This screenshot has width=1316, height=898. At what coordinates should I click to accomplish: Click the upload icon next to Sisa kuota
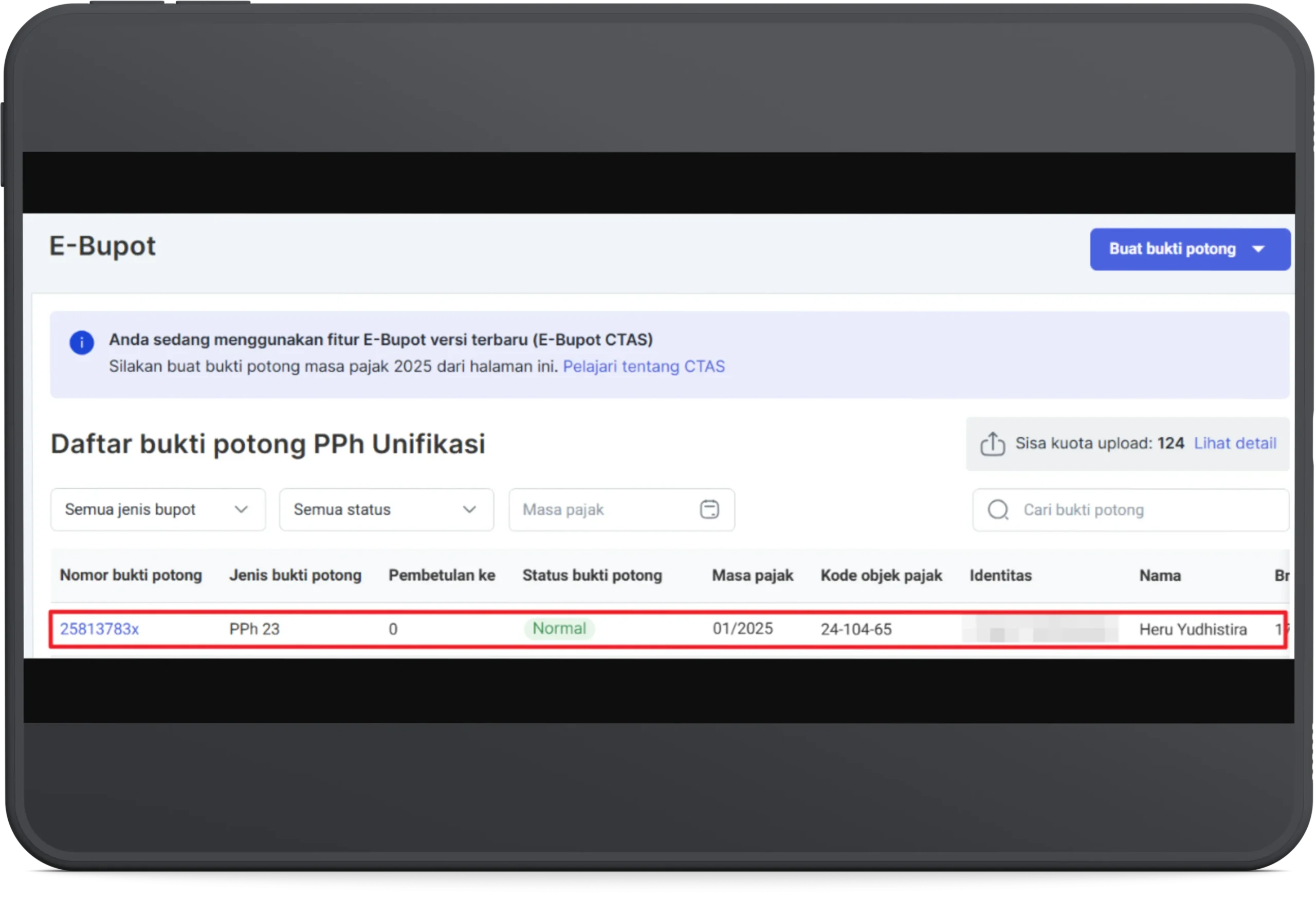click(x=993, y=443)
